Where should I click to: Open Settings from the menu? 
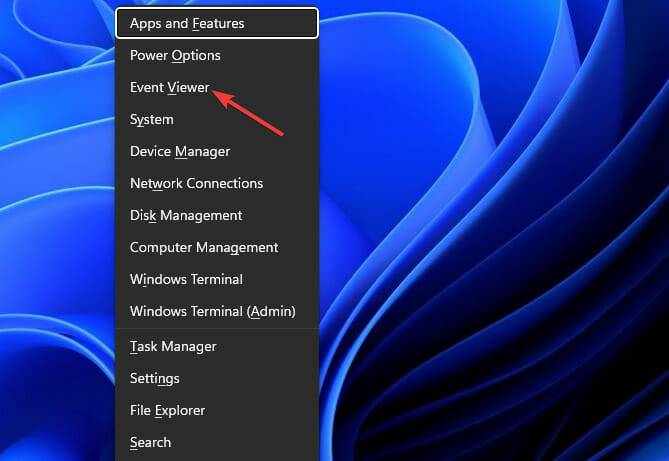[x=217, y=378]
